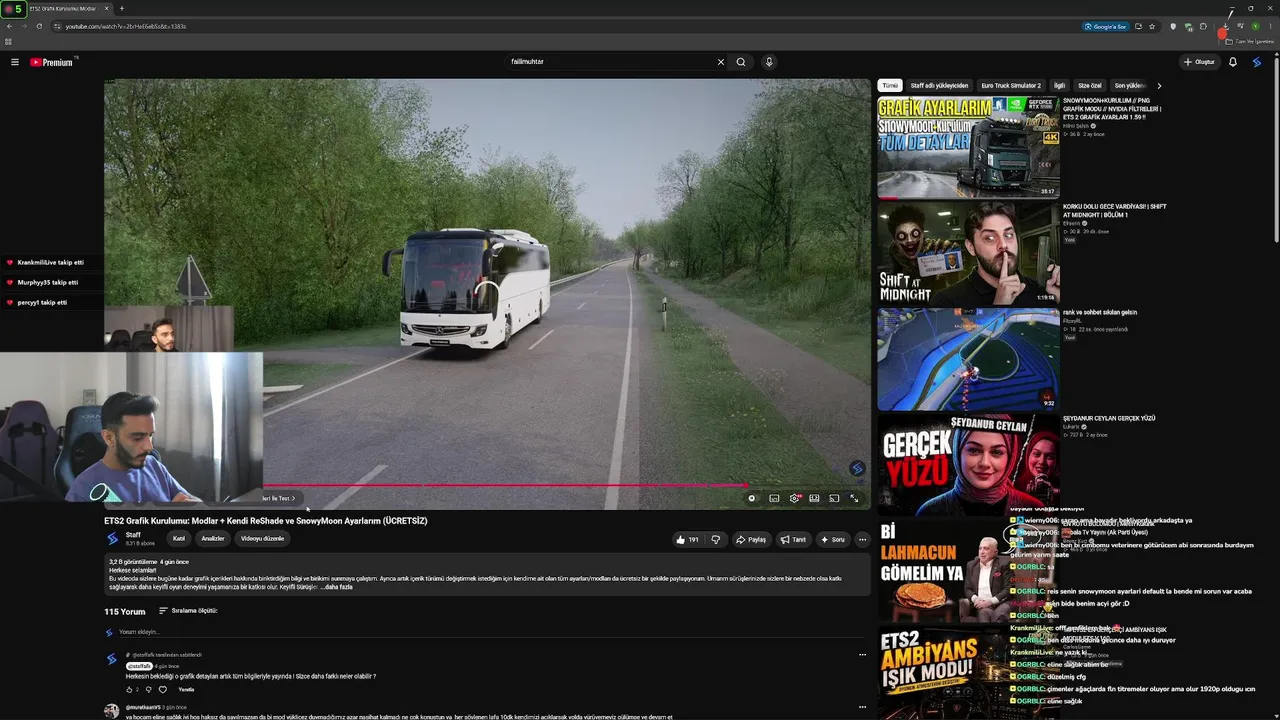1280x720 pixels.
Task: Open browser downloads icon
Action: pyautogui.click(x=1226, y=26)
